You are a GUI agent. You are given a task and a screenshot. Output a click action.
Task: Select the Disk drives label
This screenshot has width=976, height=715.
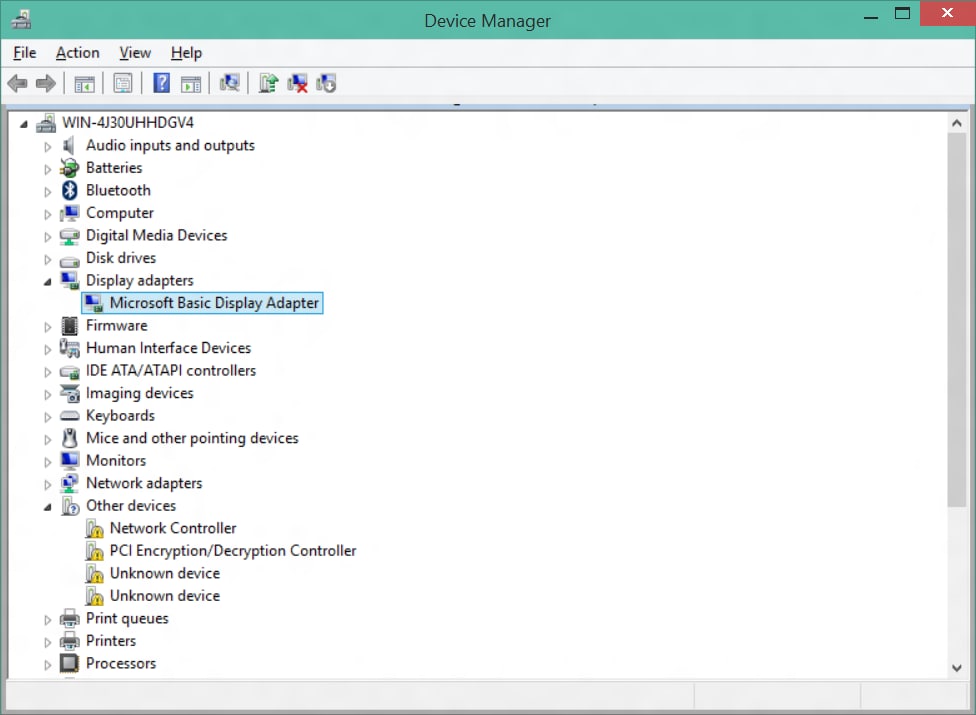(x=121, y=258)
